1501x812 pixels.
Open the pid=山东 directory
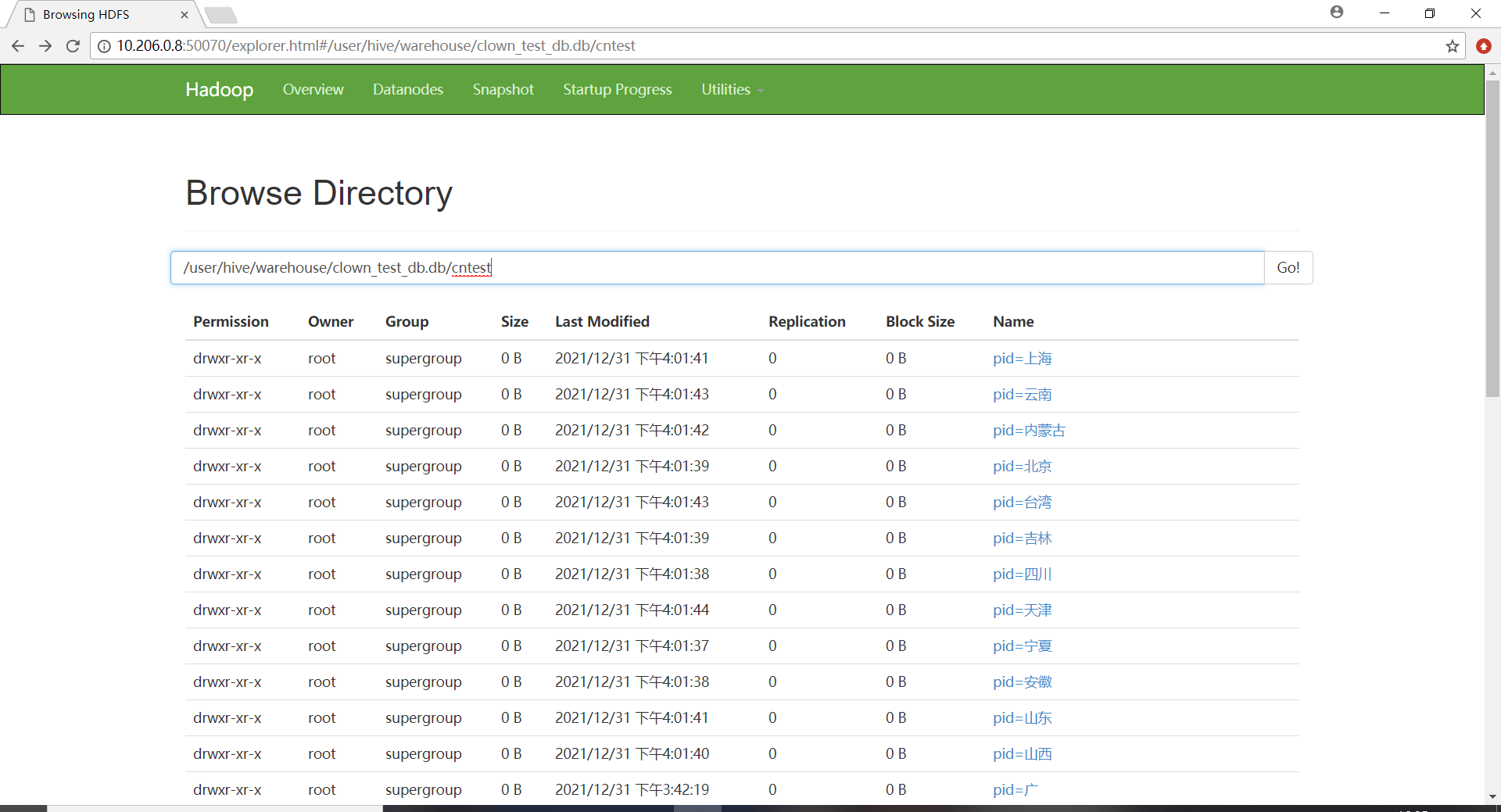pyautogui.click(x=1022, y=718)
